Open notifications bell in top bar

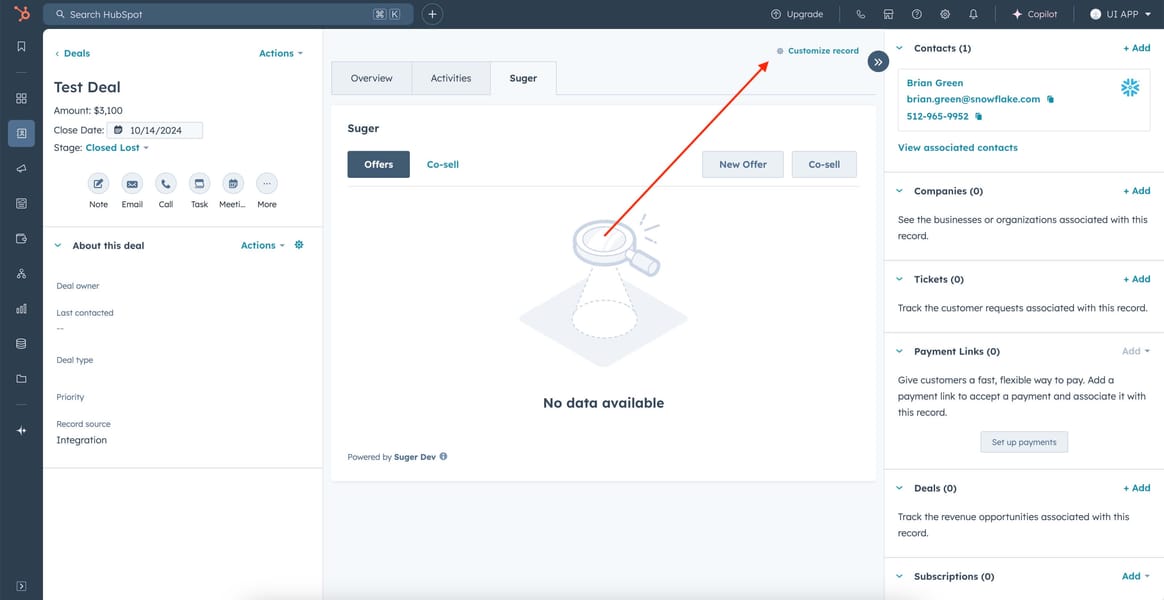[973, 15]
